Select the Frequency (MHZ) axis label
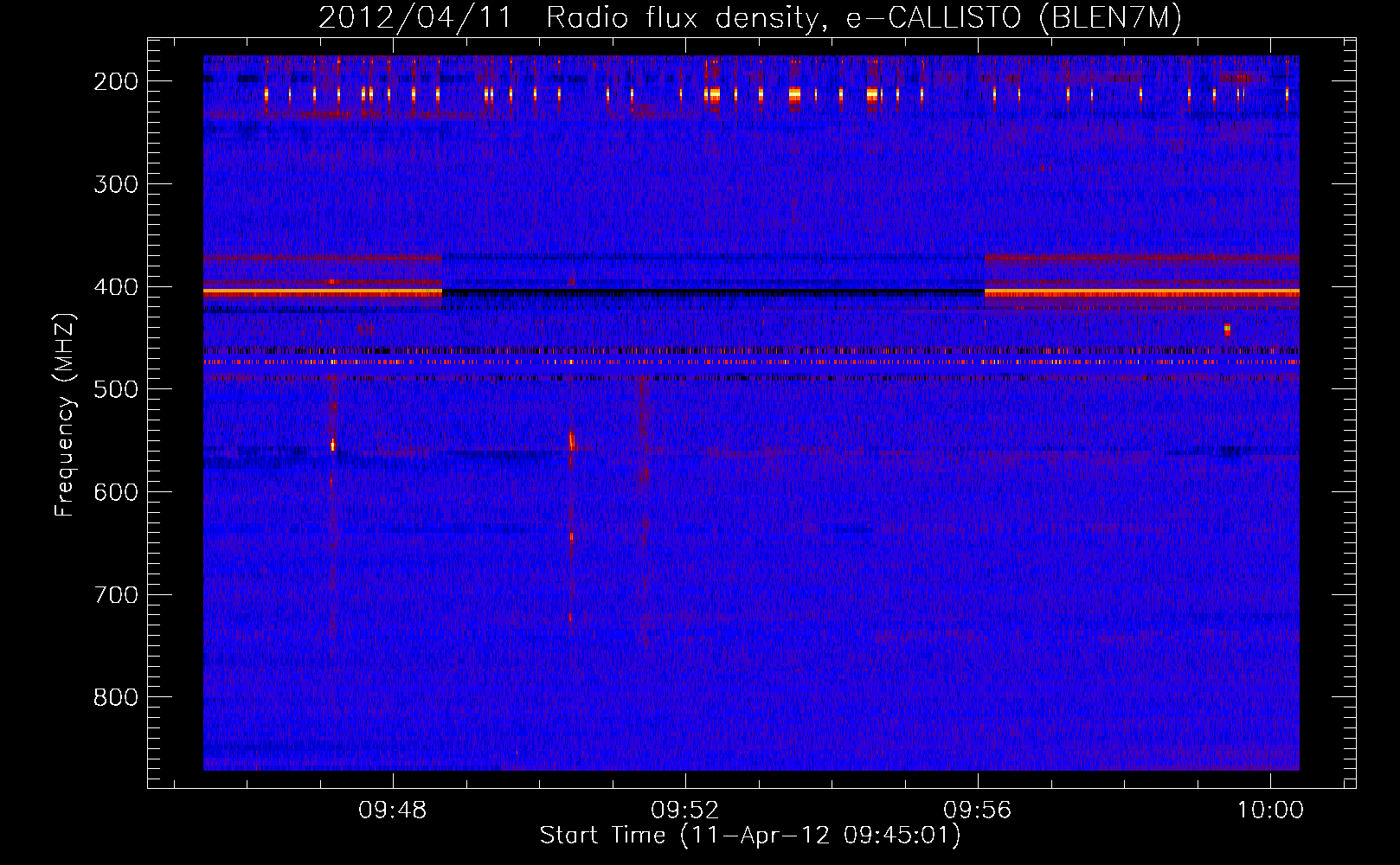 65,414
